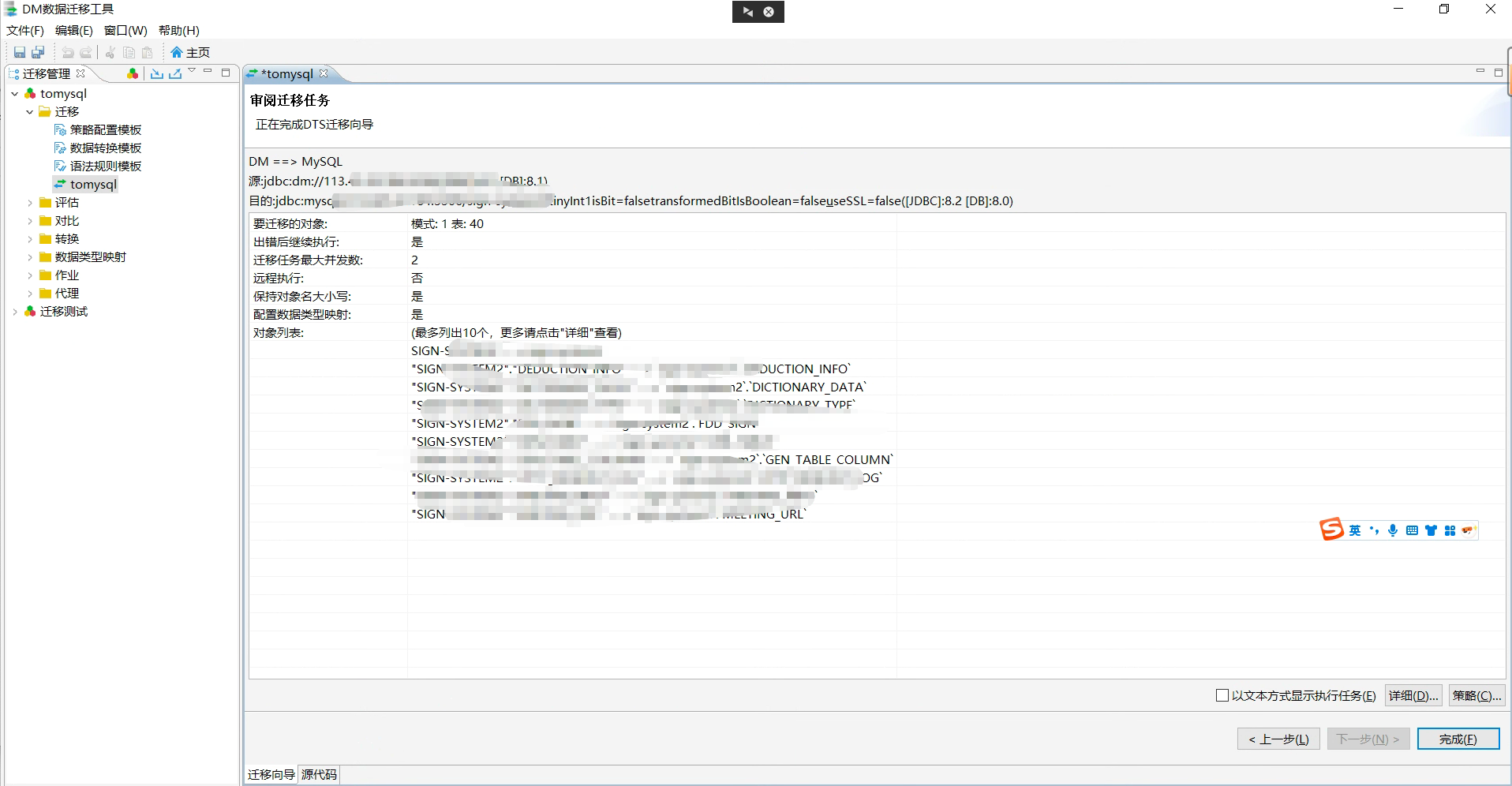Toggle punctuation mode in IME bar
The width and height of the screenshot is (1512, 786).
[x=1374, y=530]
